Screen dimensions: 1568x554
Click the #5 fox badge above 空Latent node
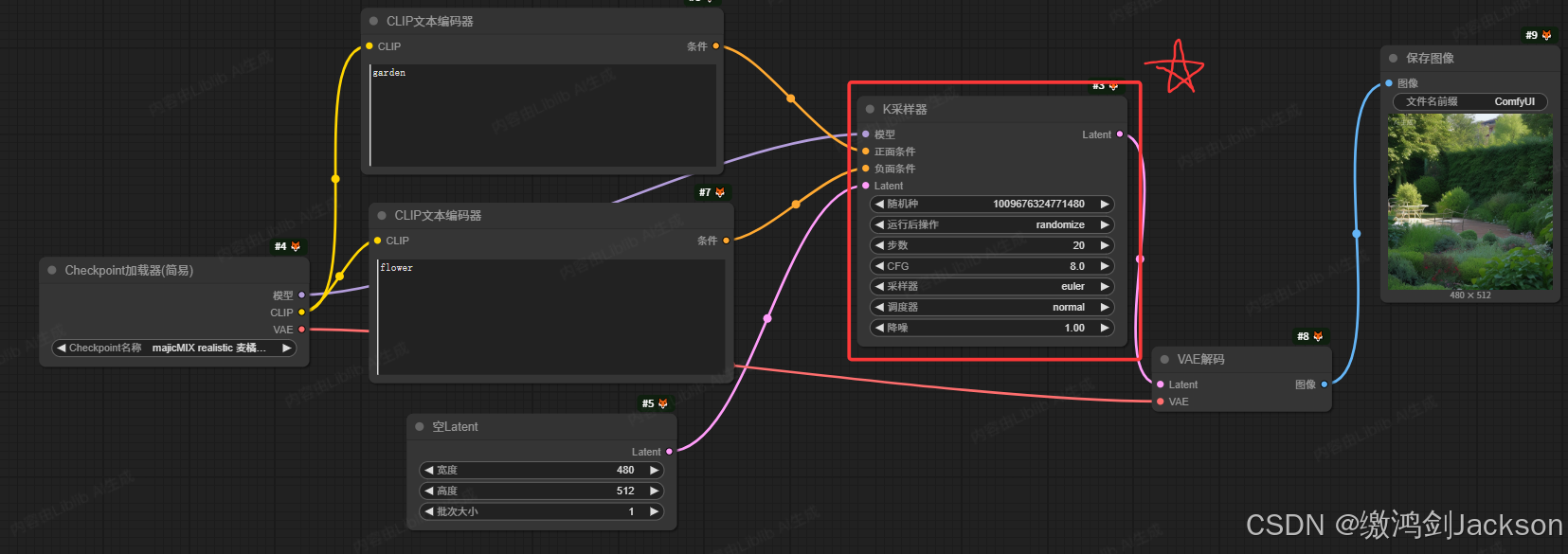pyautogui.click(x=655, y=403)
